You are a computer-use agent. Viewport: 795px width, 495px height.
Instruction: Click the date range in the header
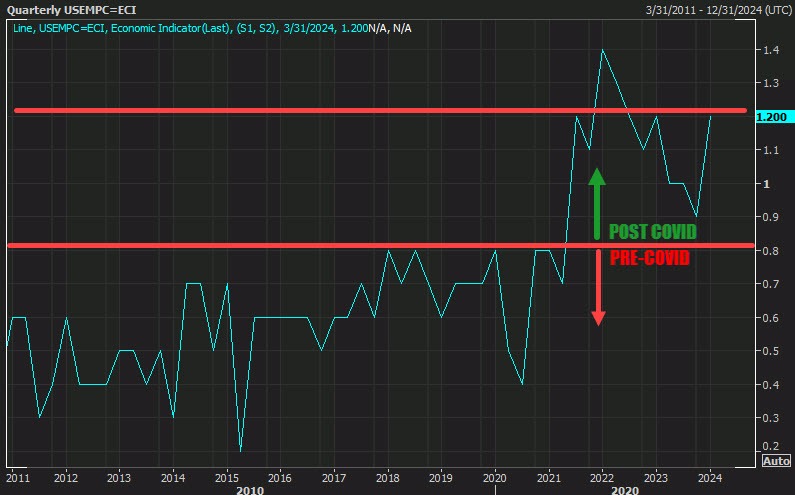click(703, 10)
